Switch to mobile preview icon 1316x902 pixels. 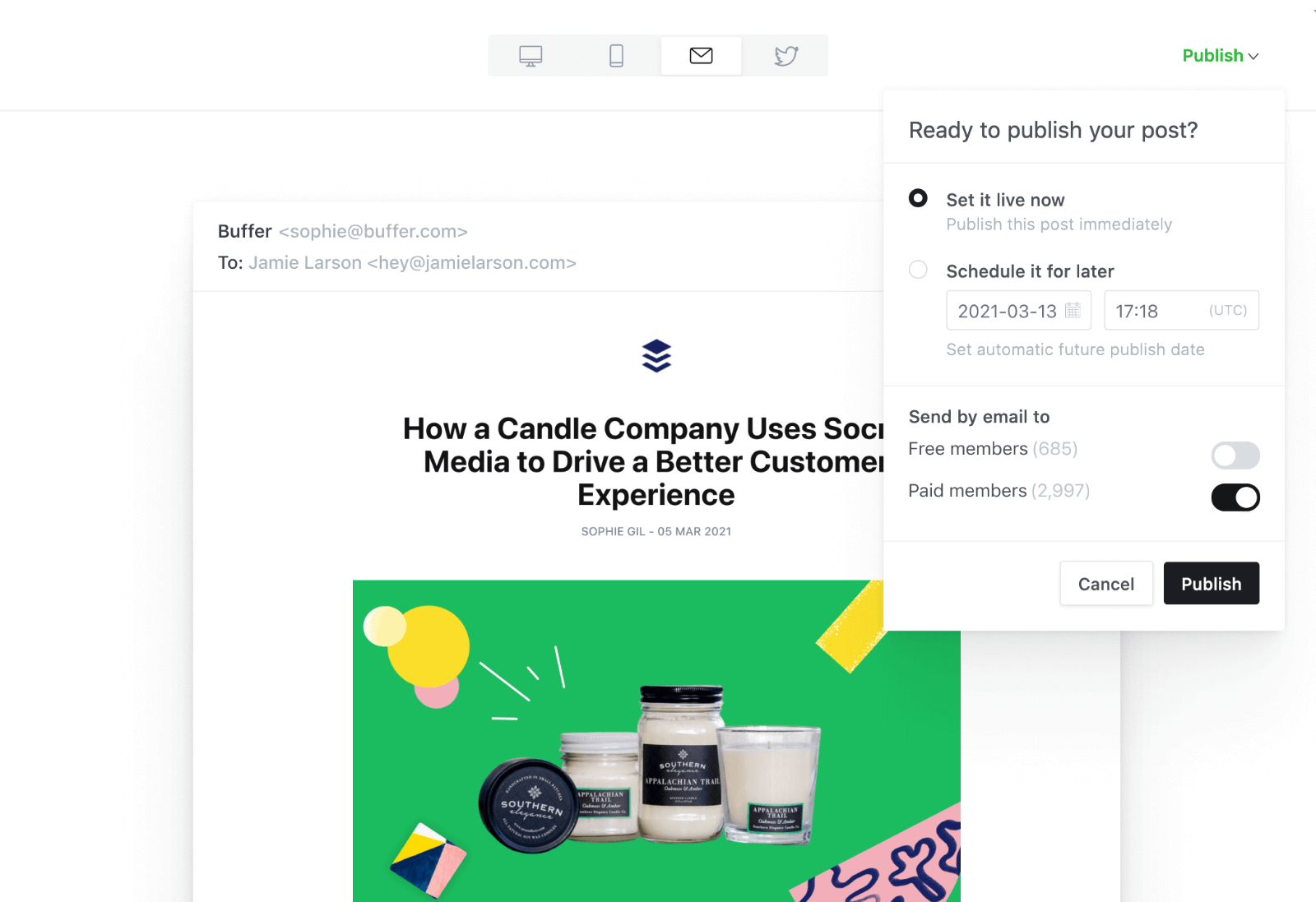616,56
